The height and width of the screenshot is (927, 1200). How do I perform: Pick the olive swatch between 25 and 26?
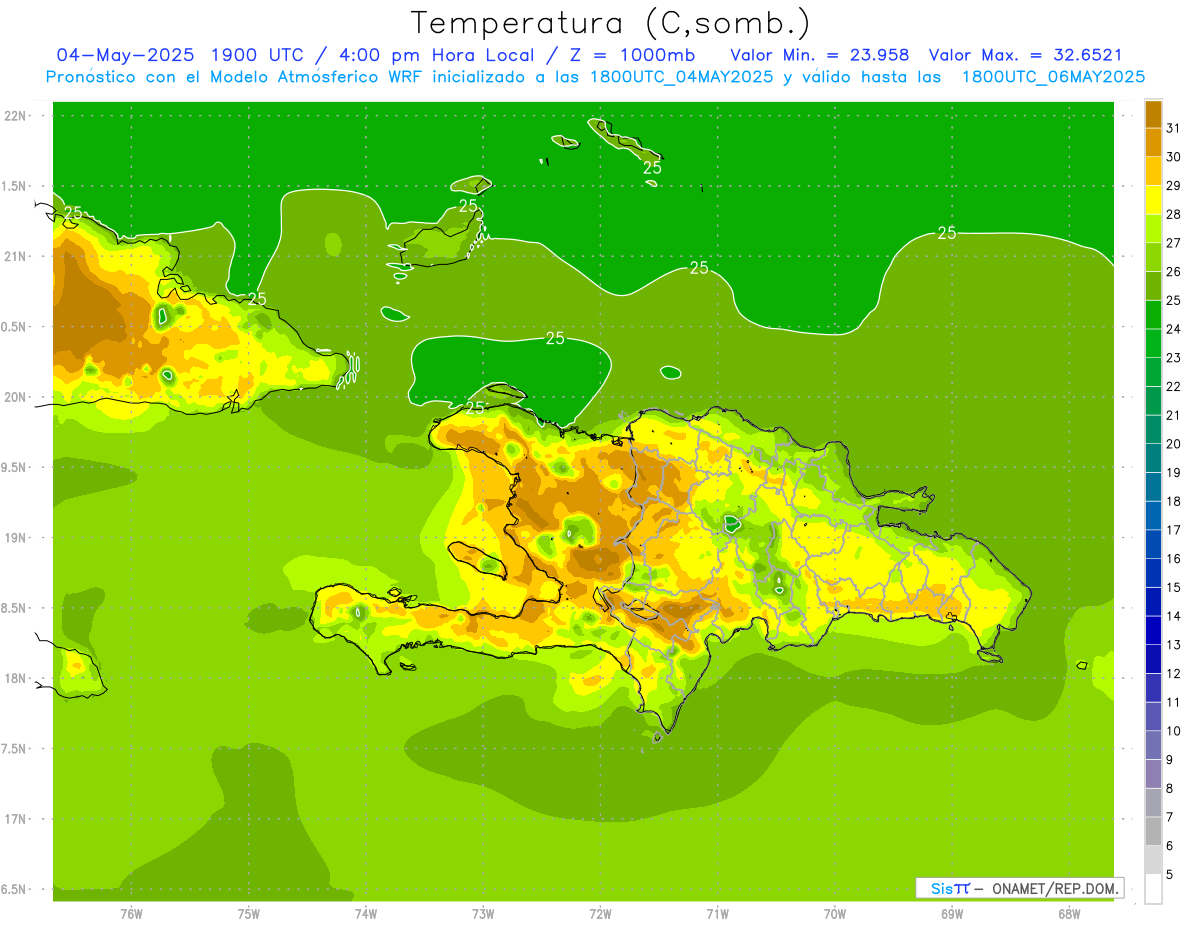pos(1153,285)
